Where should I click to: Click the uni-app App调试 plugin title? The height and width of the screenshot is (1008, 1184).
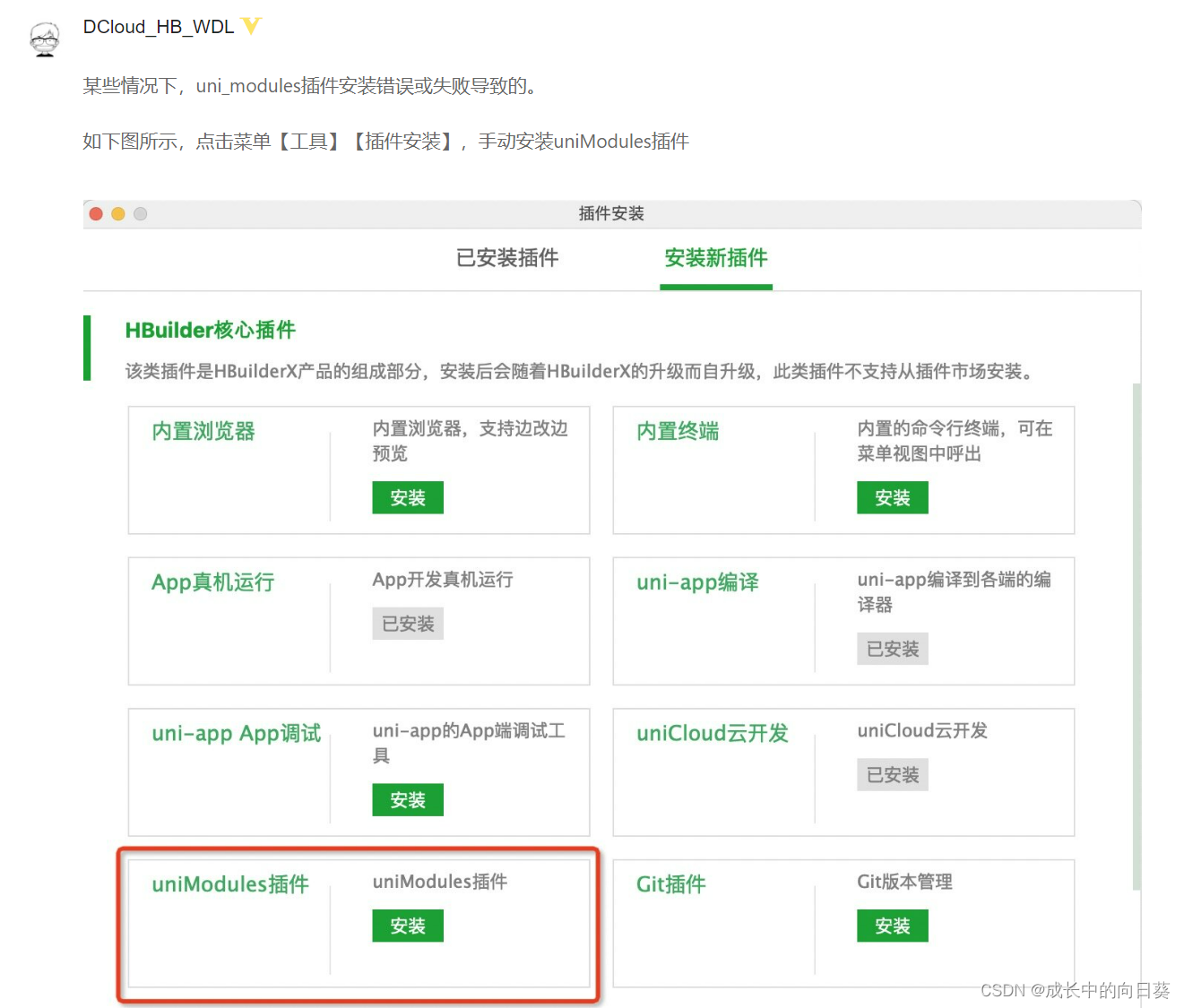point(237,733)
